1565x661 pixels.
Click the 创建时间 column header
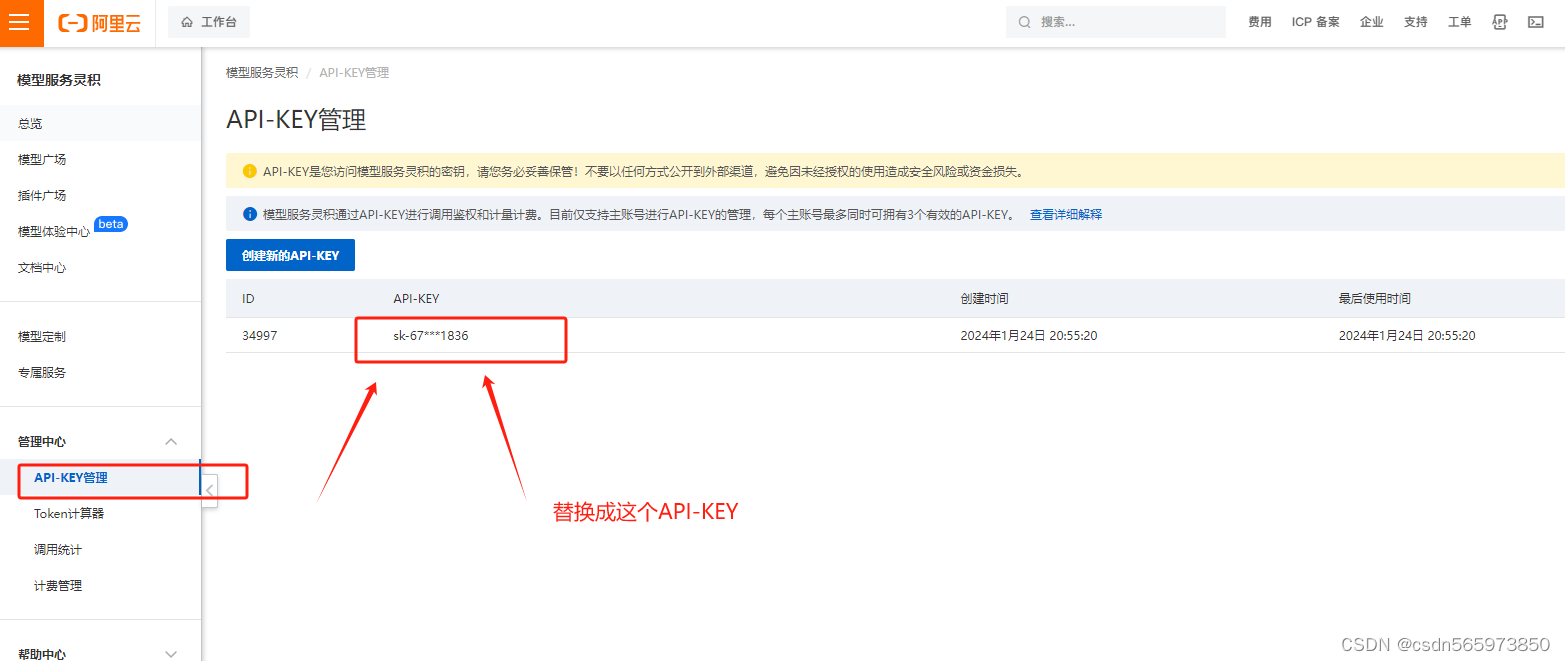[x=984, y=299]
